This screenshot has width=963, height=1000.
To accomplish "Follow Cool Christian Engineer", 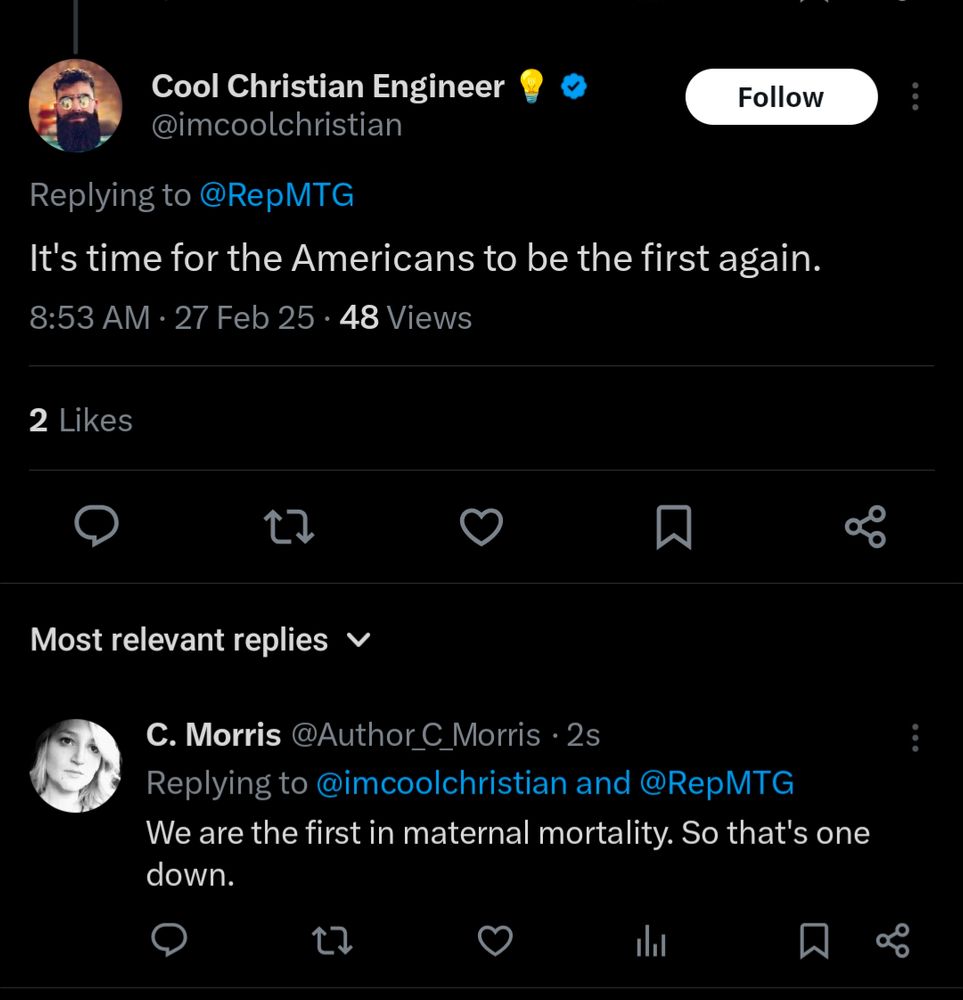I will (780, 97).
